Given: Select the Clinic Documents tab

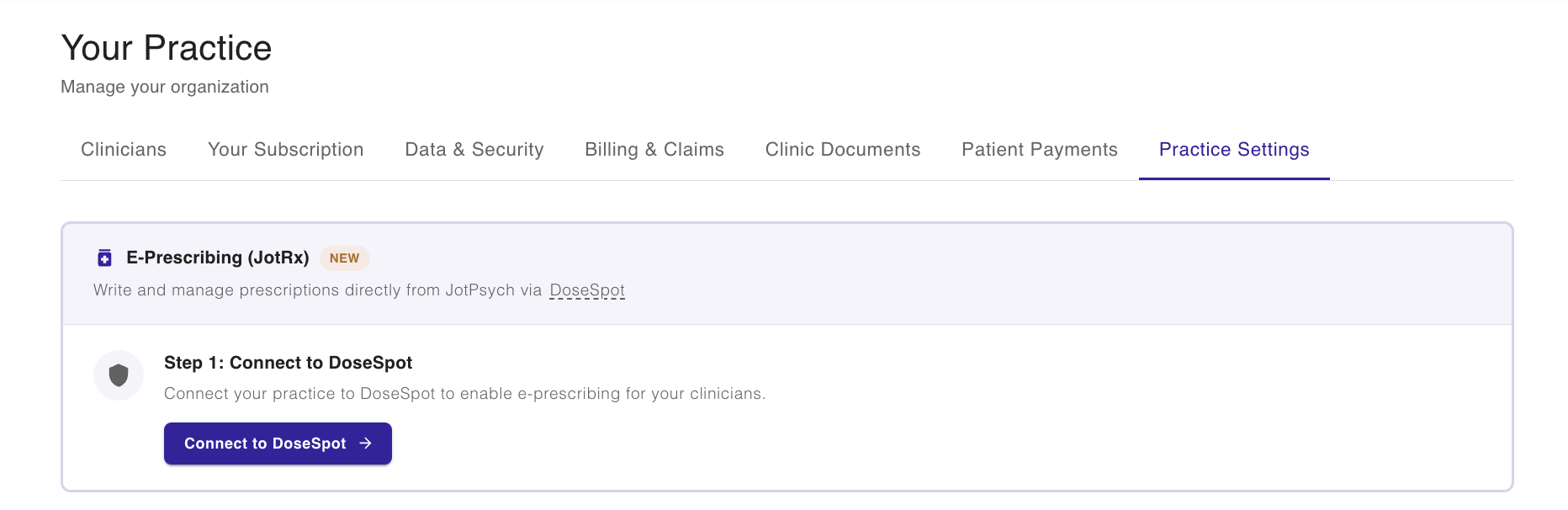Looking at the screenshot, I should (842, 150).
